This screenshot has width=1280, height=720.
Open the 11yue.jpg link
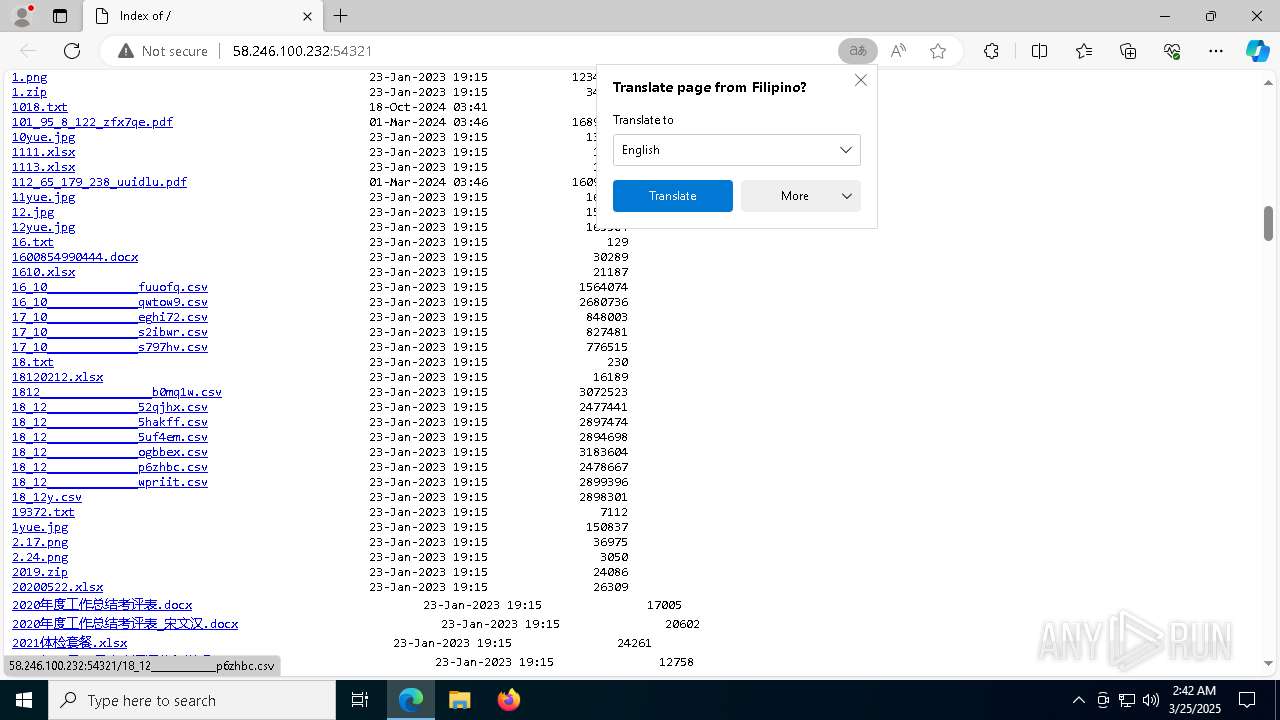click(x=43, y=197)
